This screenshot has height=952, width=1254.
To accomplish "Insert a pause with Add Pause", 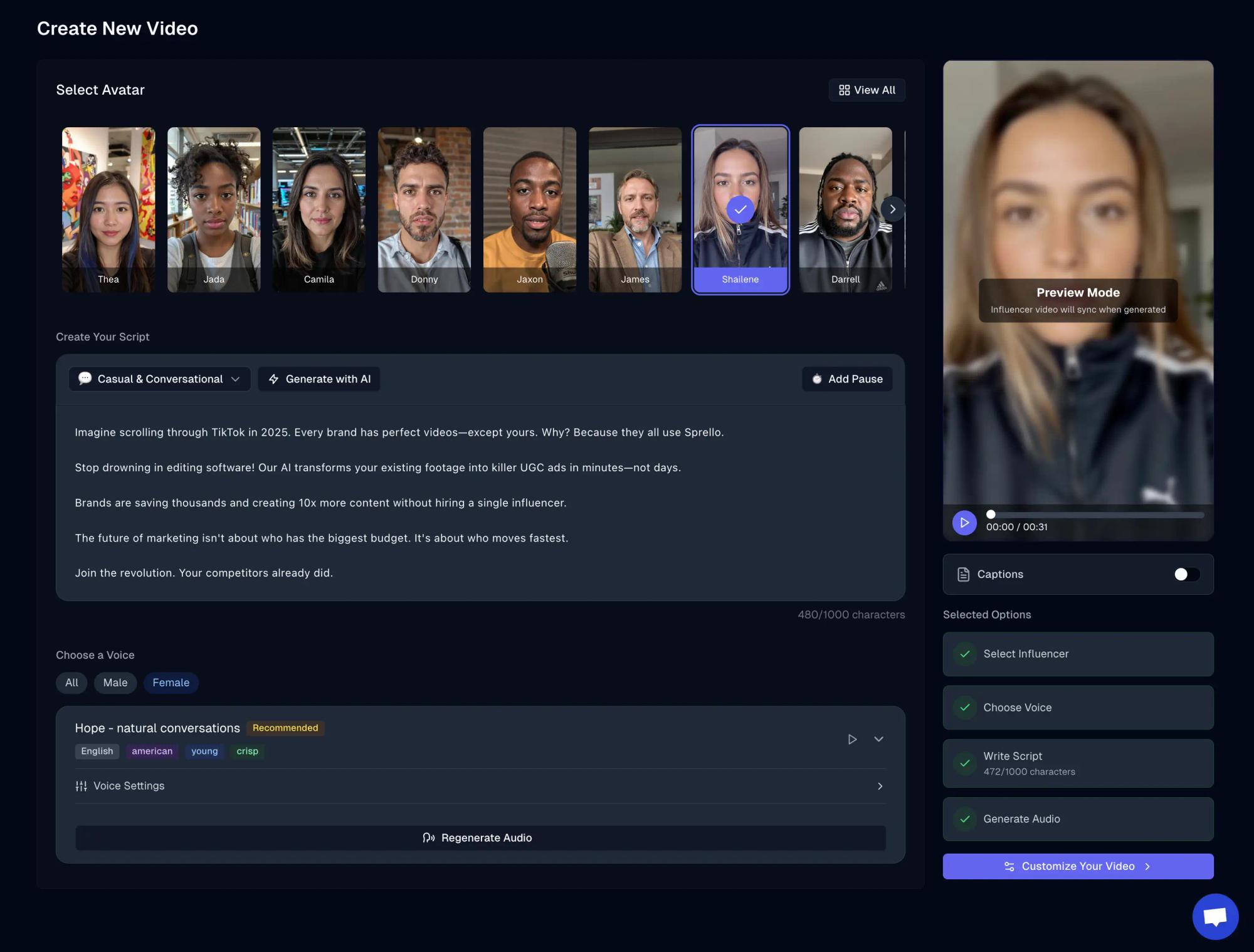I will pos(847,379).
